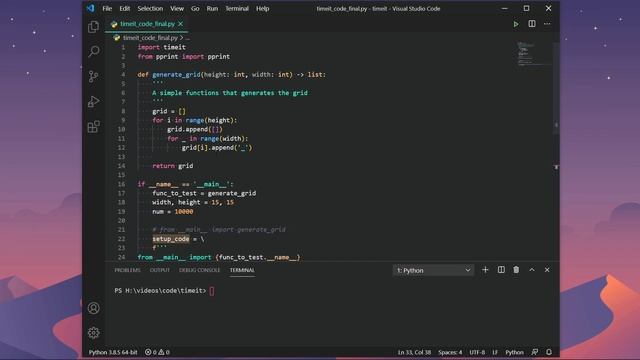Viewport: 640px width, 360px height.
Task: Close the timeit_code_final.py tab
Action: point(180,24)
